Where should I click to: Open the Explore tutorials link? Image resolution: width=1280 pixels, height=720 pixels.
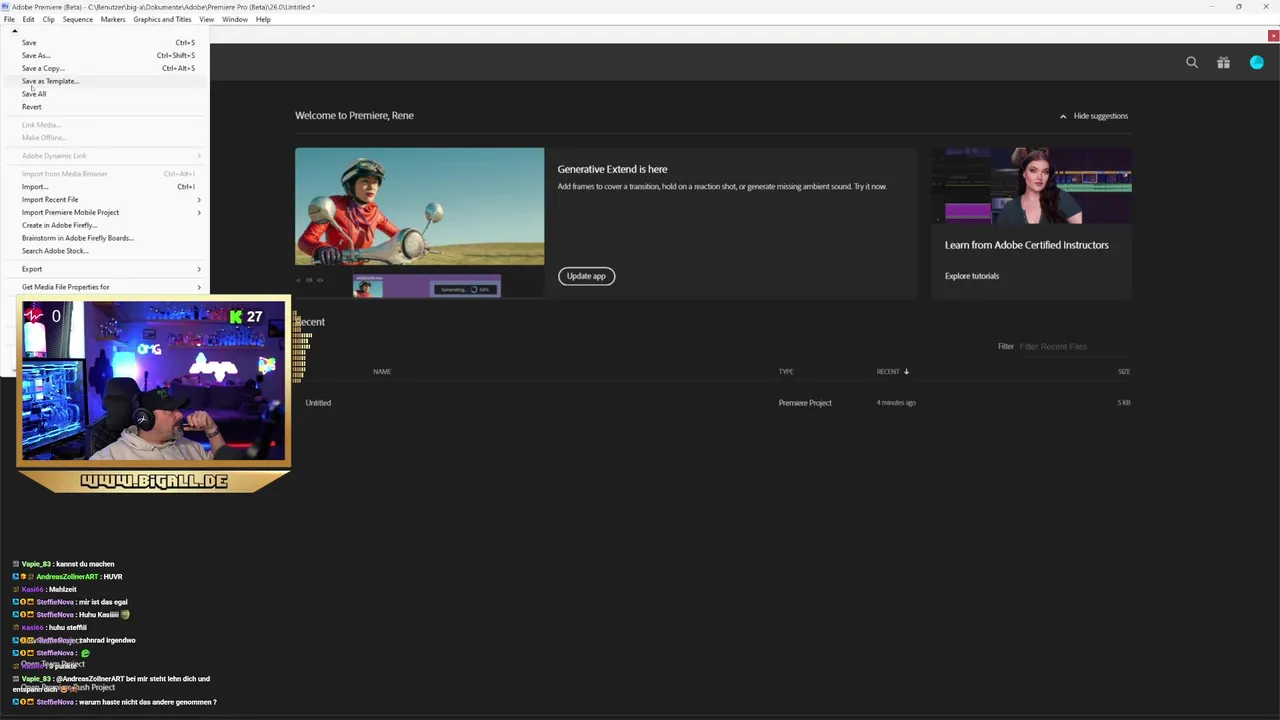[x=972, y=276]
